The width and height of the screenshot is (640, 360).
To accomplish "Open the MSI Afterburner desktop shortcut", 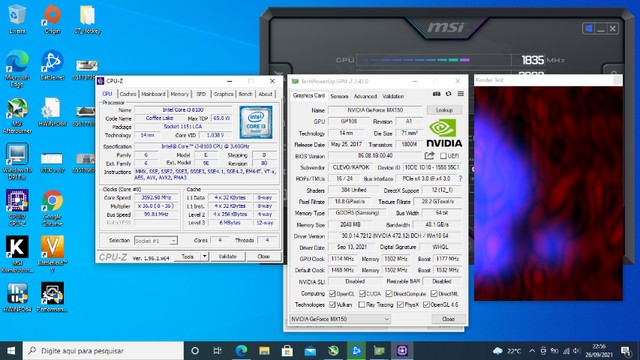I will coord(17,116).
